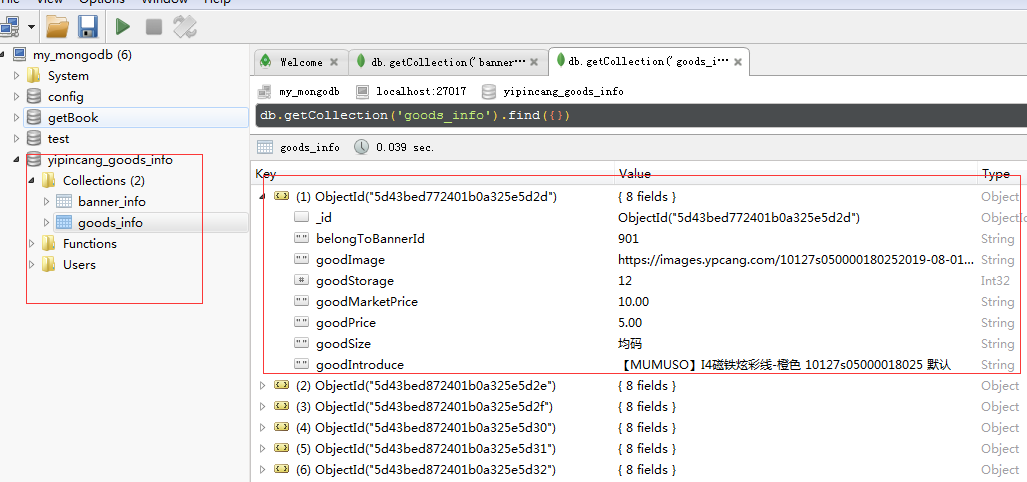Click the clock icon beside 0.039 sec.
The width and height of the screenshot is (1027, 482).
click(x=361, y=147)
